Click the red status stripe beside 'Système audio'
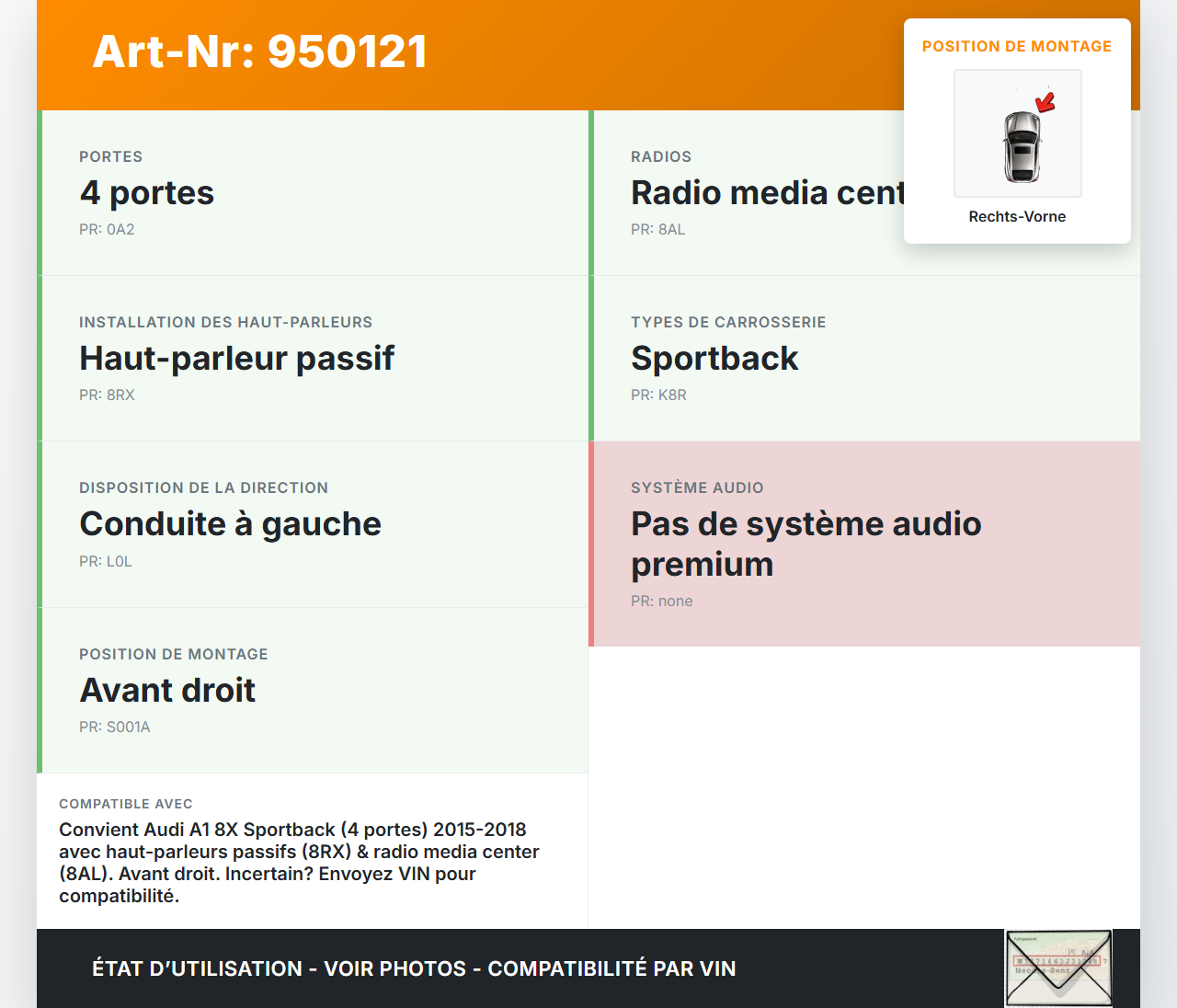The width and height of the screenshot is (1177, 1008). pos(591,543)
